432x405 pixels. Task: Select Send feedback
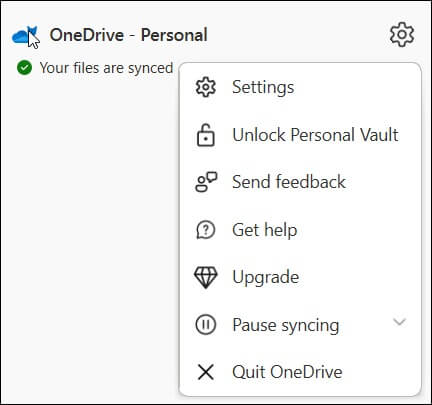[x=300, y=182]
